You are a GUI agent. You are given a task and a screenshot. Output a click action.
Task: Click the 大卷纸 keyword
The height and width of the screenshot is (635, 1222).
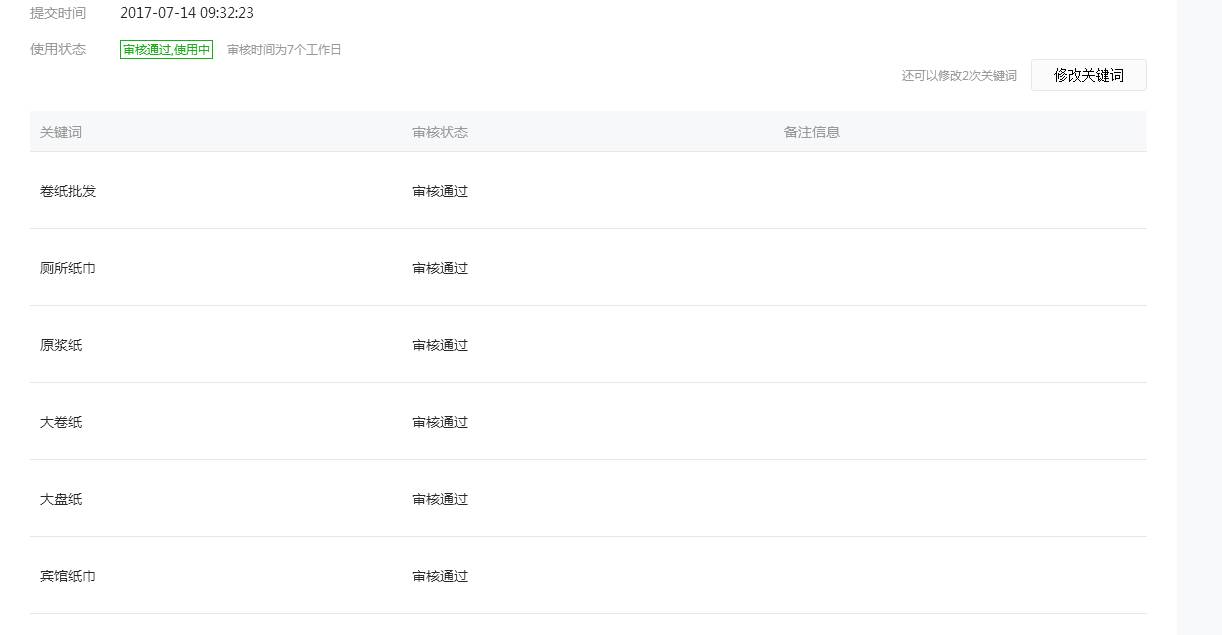pos(61,422)
